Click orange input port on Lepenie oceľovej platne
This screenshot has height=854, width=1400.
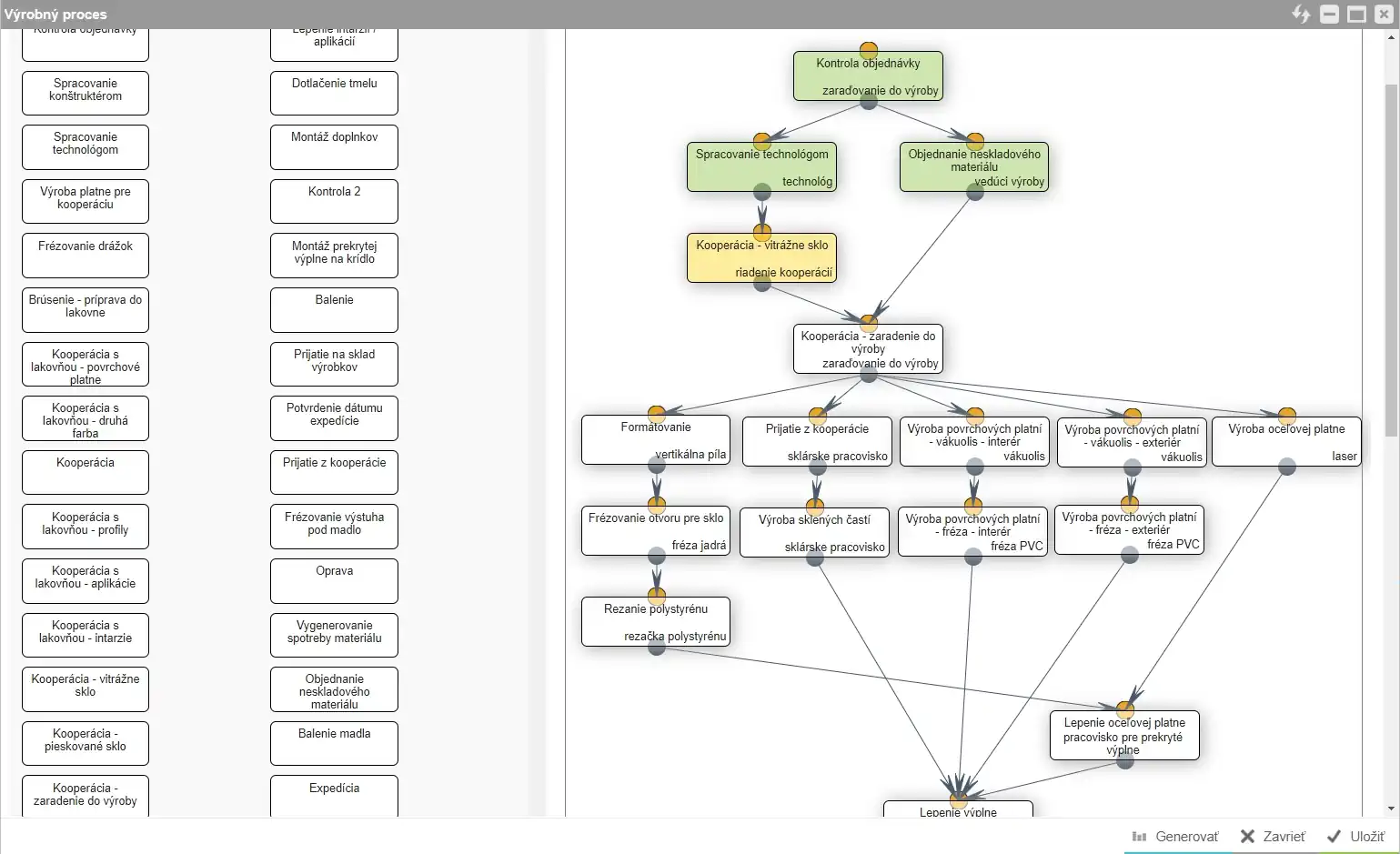(x=1125, y=709)
